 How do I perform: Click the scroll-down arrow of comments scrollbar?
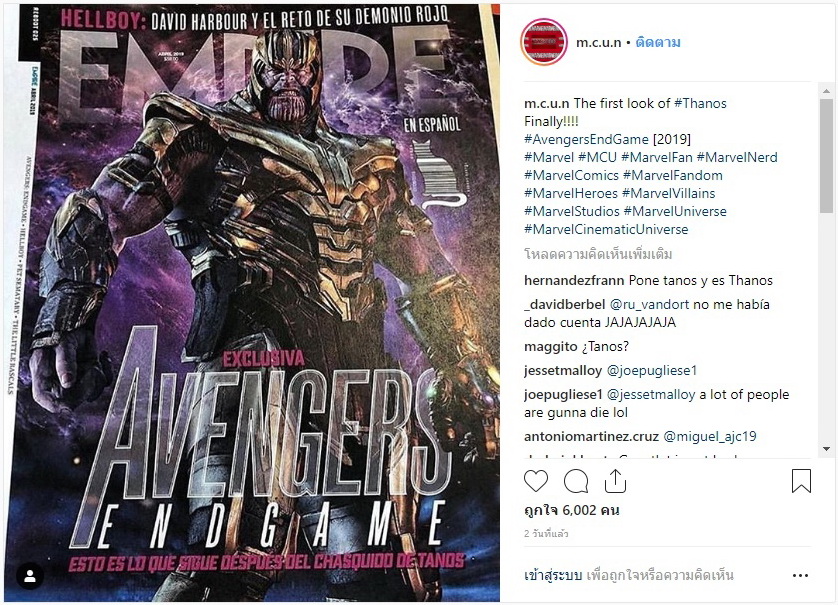click(826, 449)
